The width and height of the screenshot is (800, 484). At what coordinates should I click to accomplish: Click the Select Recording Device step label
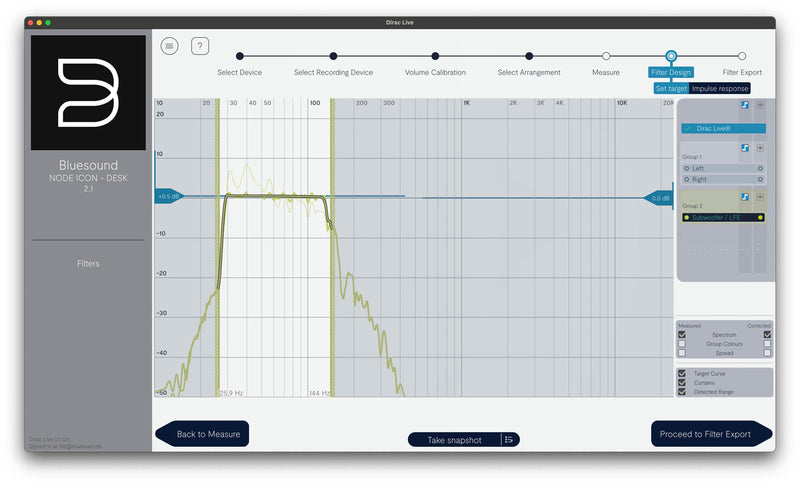[333, 72]
